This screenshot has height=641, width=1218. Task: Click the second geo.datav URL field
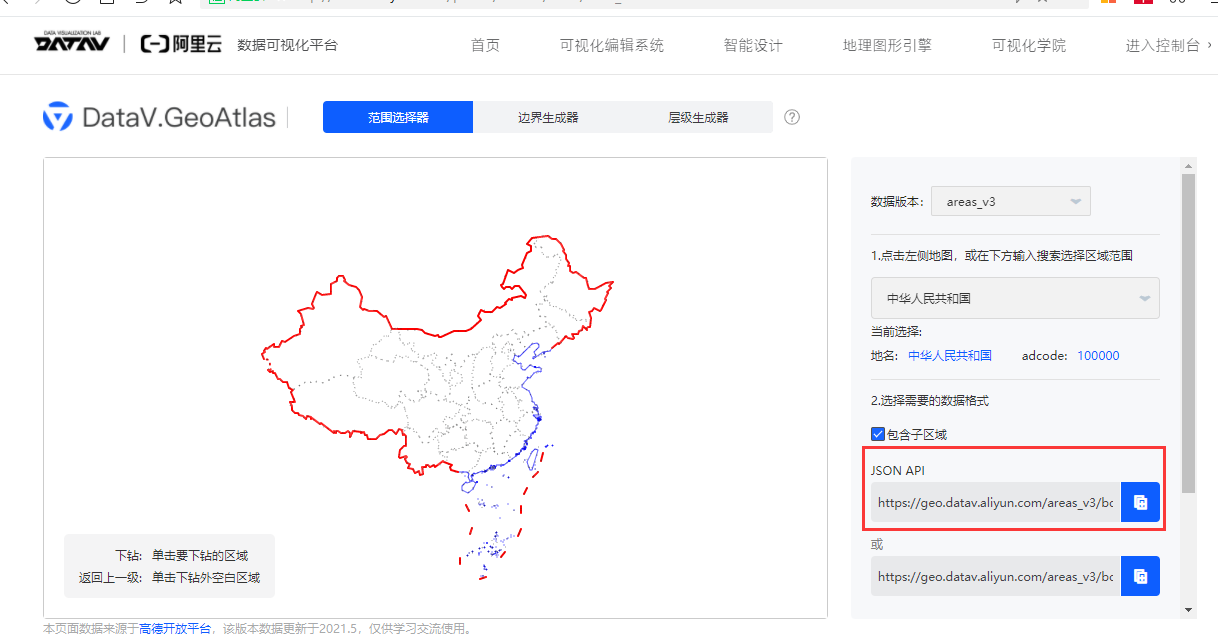tap(996, 576)
